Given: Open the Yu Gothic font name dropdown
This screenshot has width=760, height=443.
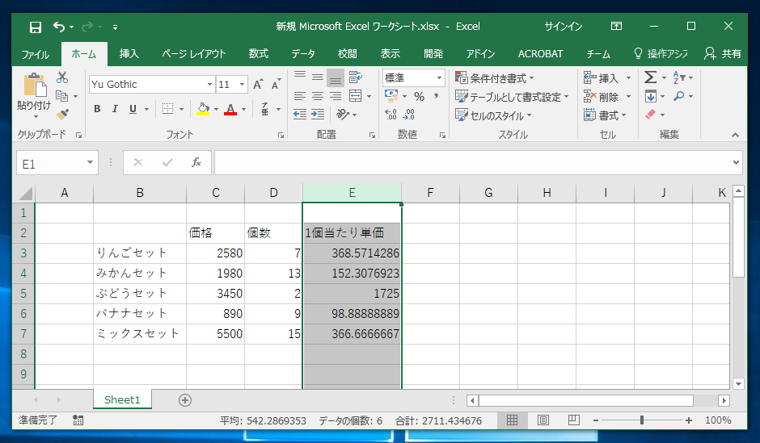Looking at the screenshot, I should coord(210,85).
